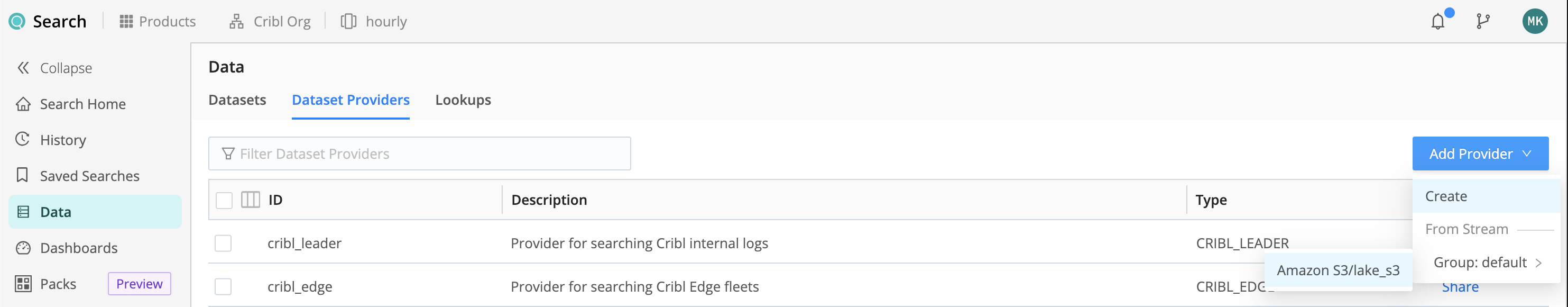
Task: Select Saved Searches in the sidebar
Action: pyautogui.click(x=89, y=175)
